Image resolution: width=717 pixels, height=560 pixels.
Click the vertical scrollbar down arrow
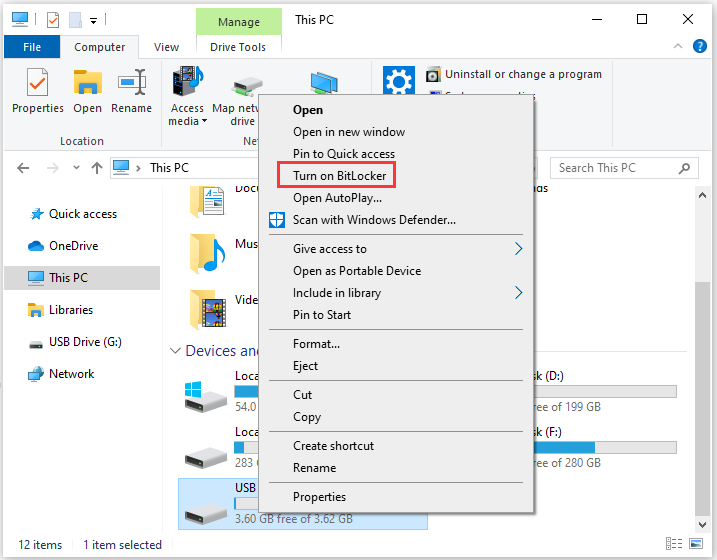(x=702, y=524)
